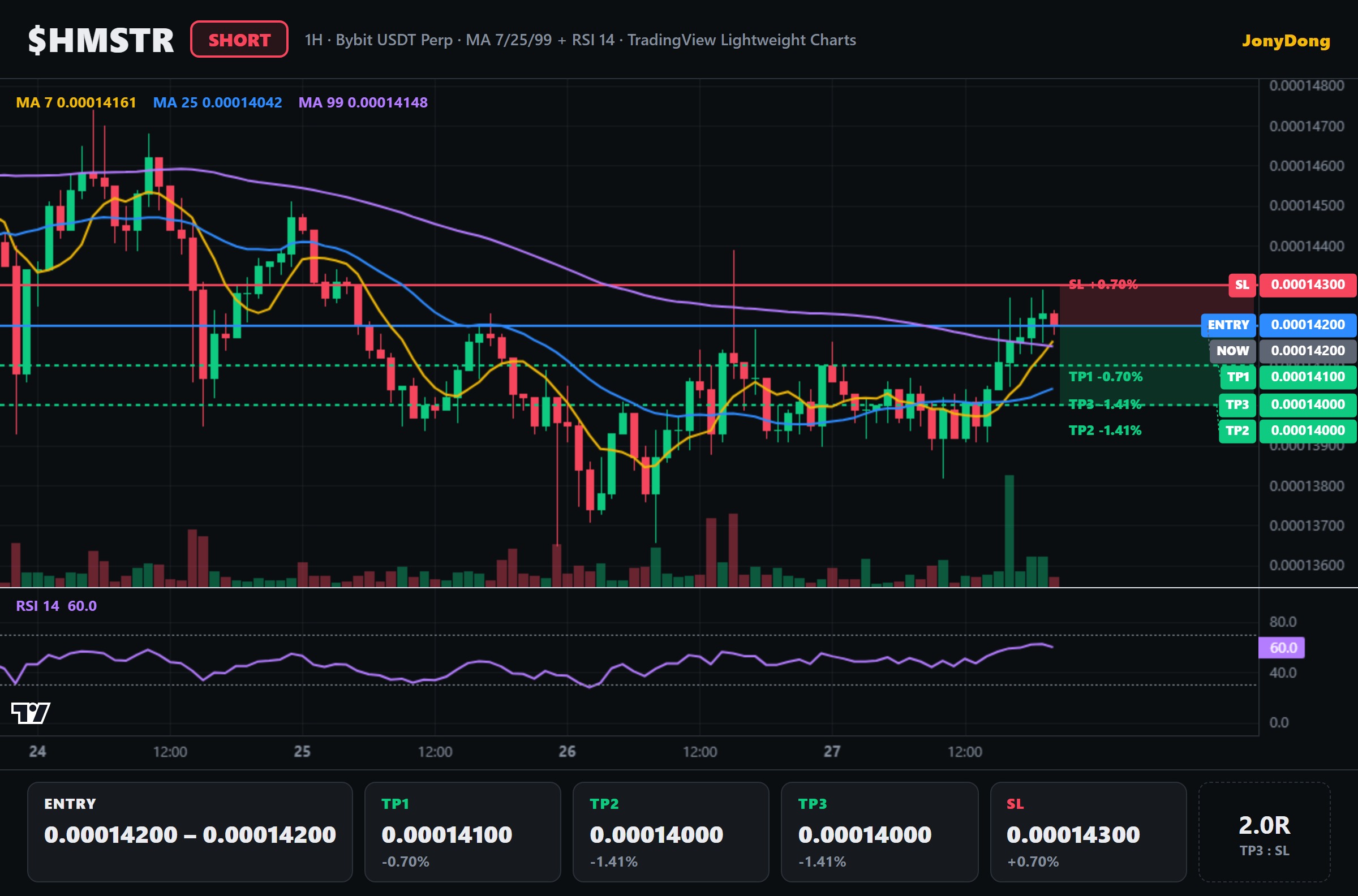
Task: Click the 27 date label on time axis
Action: 832,751
